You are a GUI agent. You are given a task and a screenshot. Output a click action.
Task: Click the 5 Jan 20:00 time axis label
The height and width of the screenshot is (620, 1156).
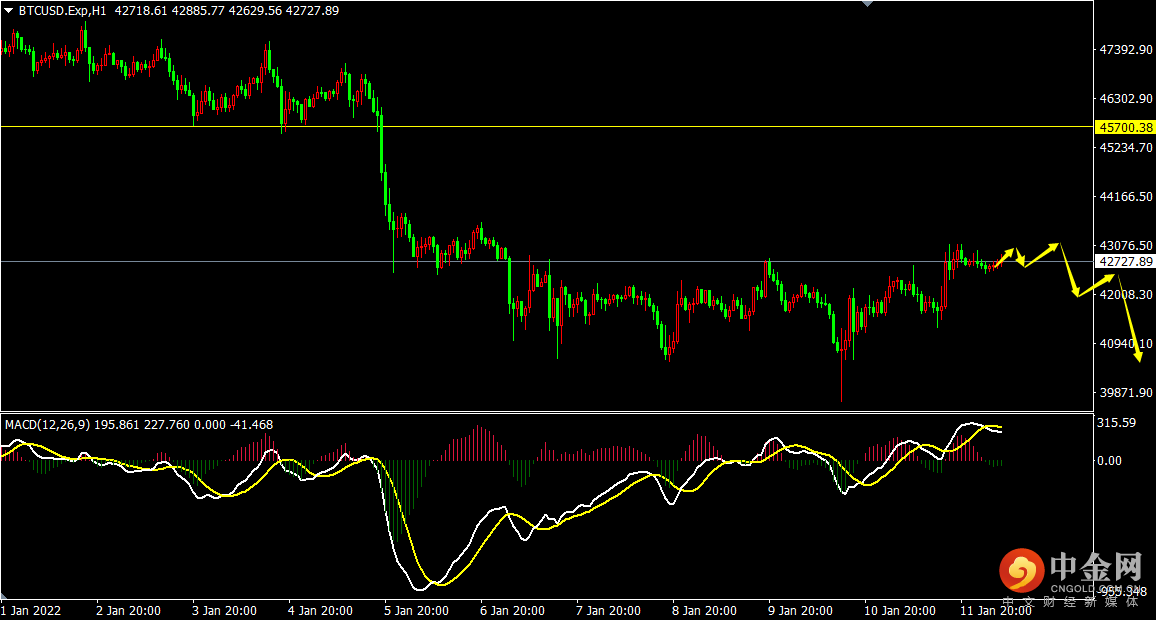[x=416, y=610]
